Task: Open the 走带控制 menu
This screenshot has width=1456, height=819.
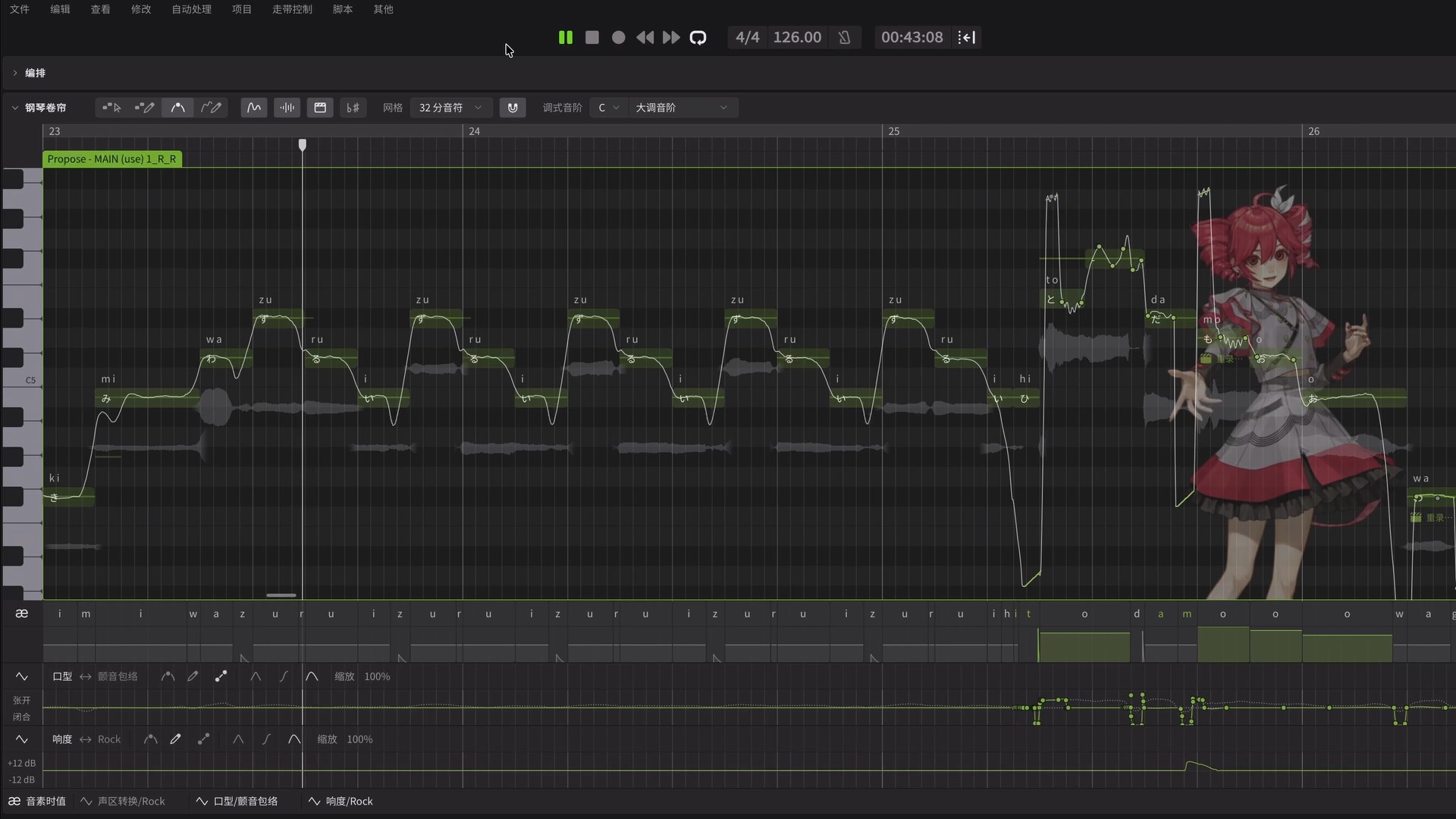Action: pos(292,9)
